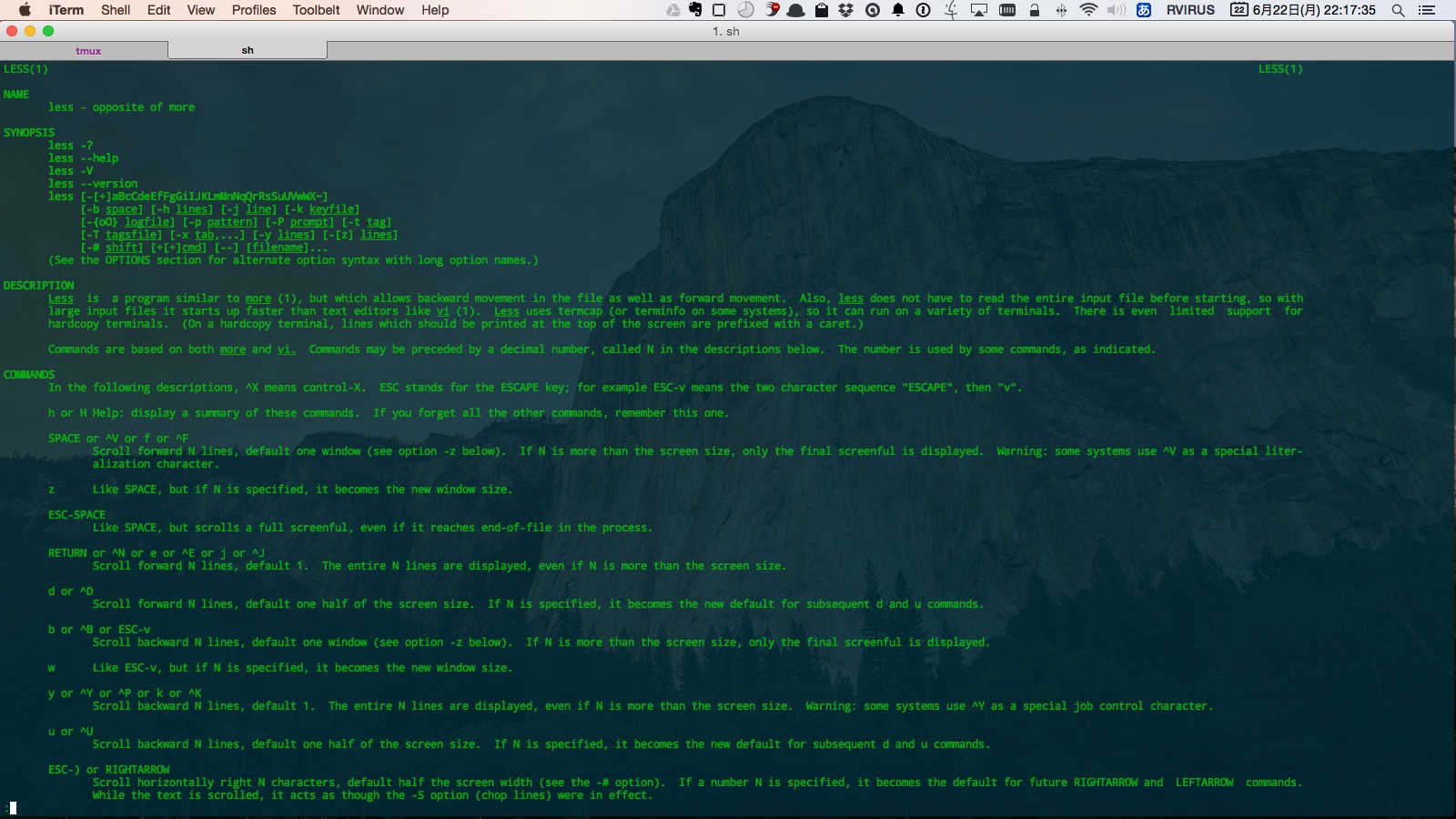Open the Toolbelt menu

[316, 10]
